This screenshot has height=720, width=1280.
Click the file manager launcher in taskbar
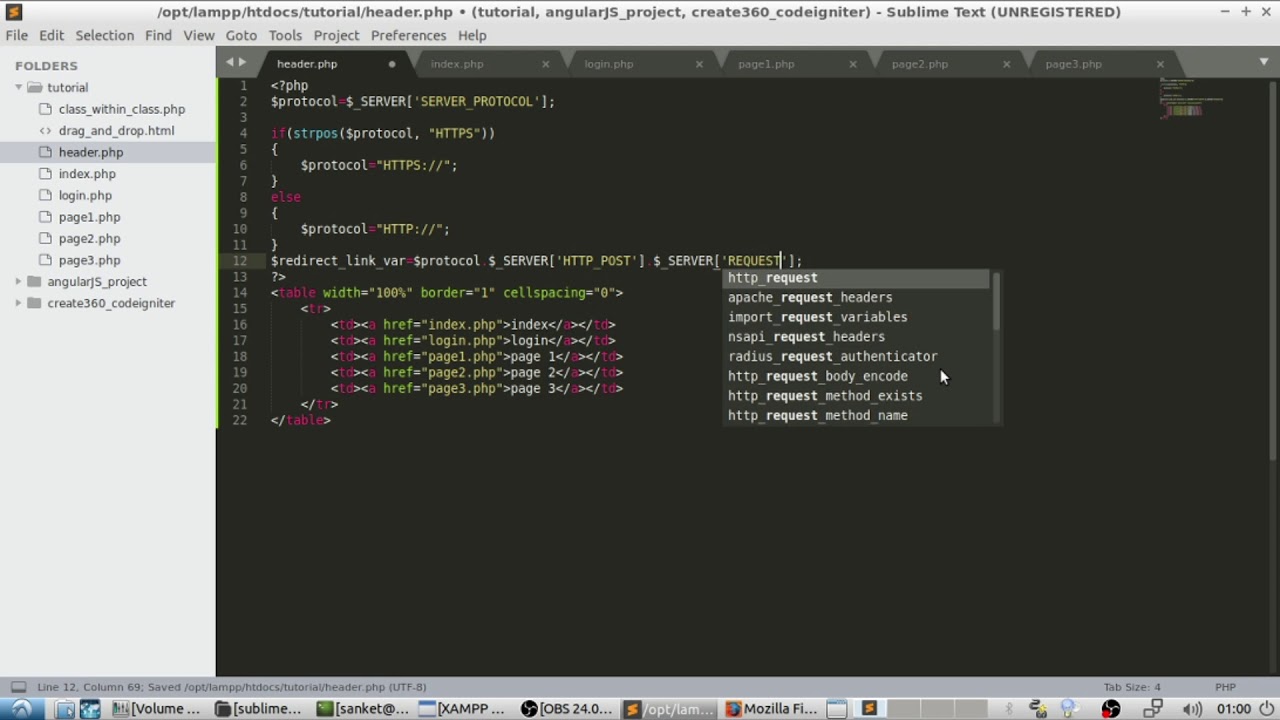(65, 709)
